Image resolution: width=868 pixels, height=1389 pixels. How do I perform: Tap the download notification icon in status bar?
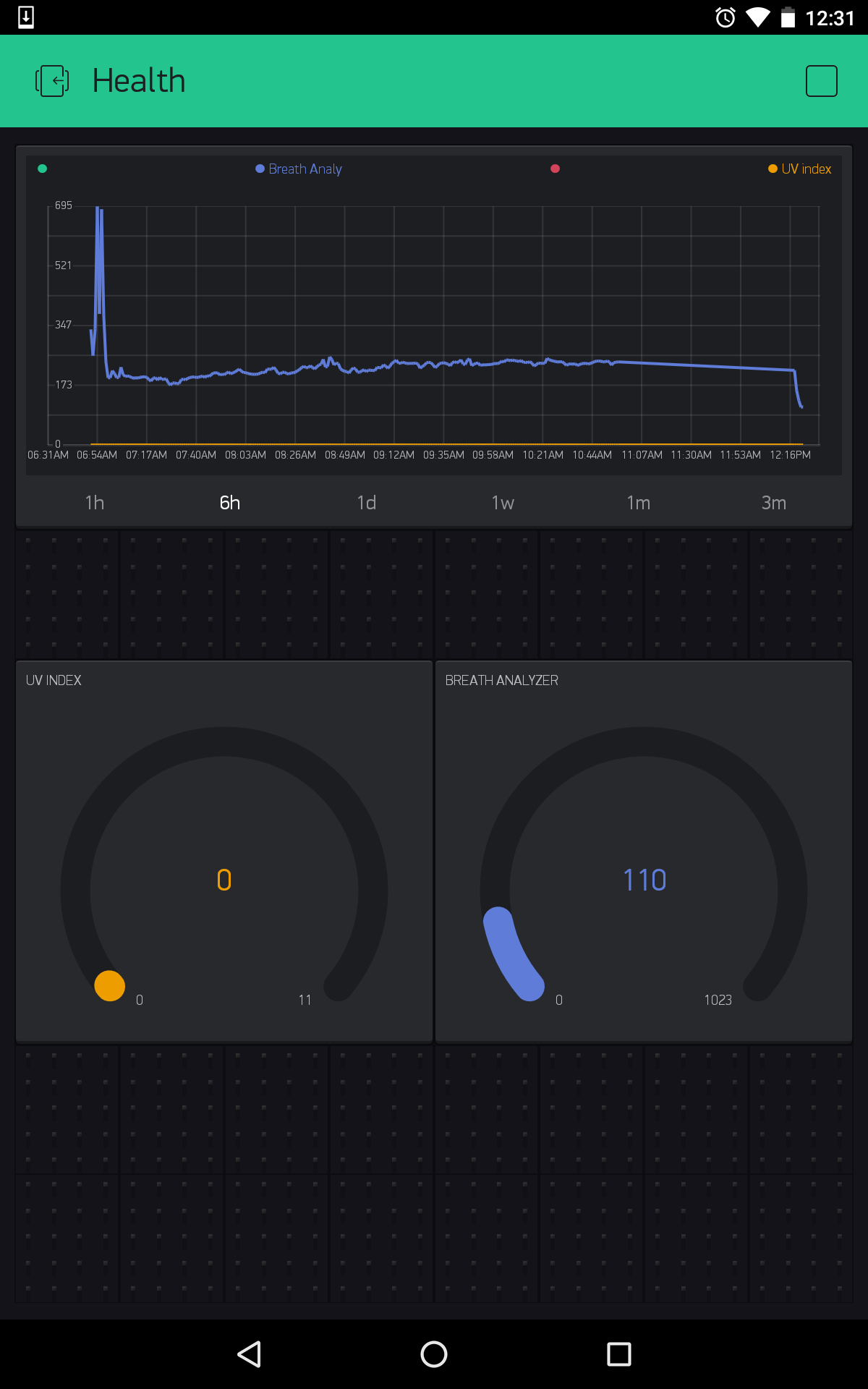[26, 17]
